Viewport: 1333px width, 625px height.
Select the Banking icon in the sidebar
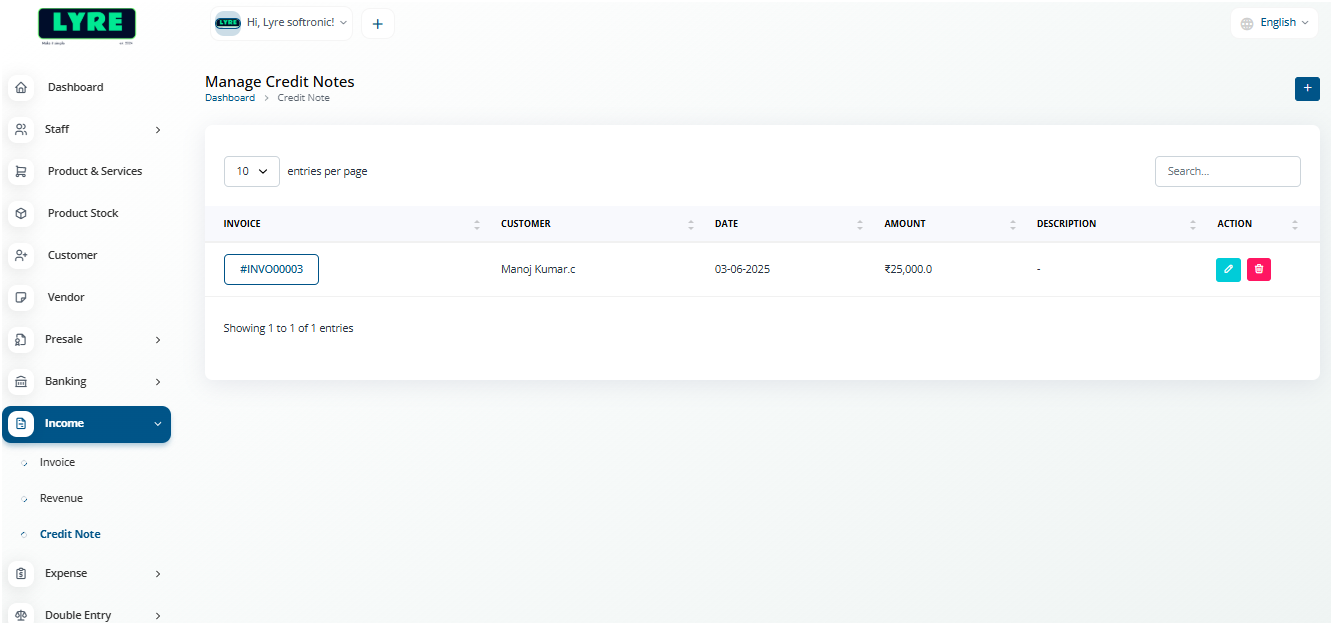(21, 381)
